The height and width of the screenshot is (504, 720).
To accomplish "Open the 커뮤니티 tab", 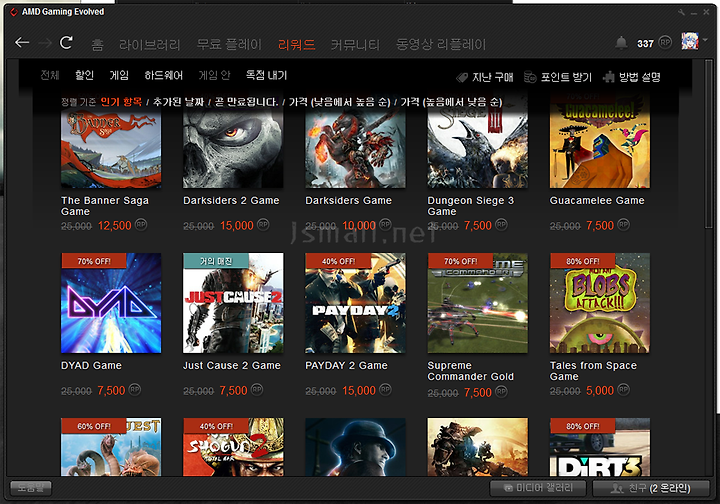I will pyautogui.click(x=355, y=45).
